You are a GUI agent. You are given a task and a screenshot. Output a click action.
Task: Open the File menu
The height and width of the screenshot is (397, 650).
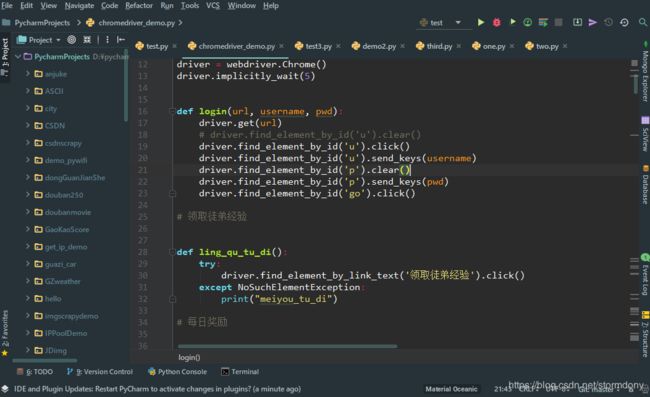(x=7, y=5)
